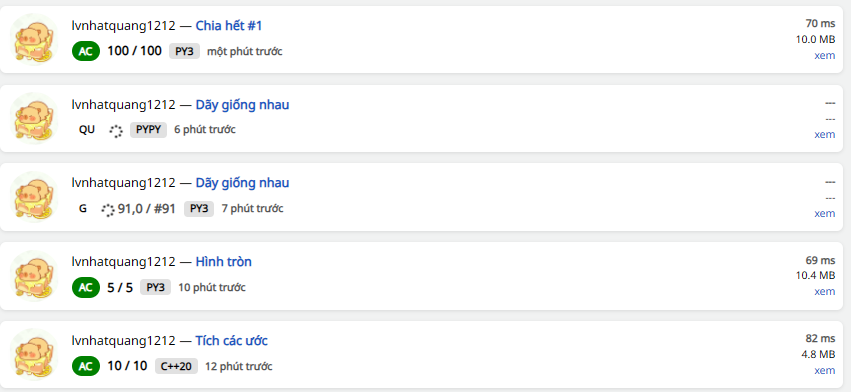Image resolution: width=851 pixels, height=392 pixels.
Task: Open the "Chia hết #1" problem link
Action: (x=229, y=26)
